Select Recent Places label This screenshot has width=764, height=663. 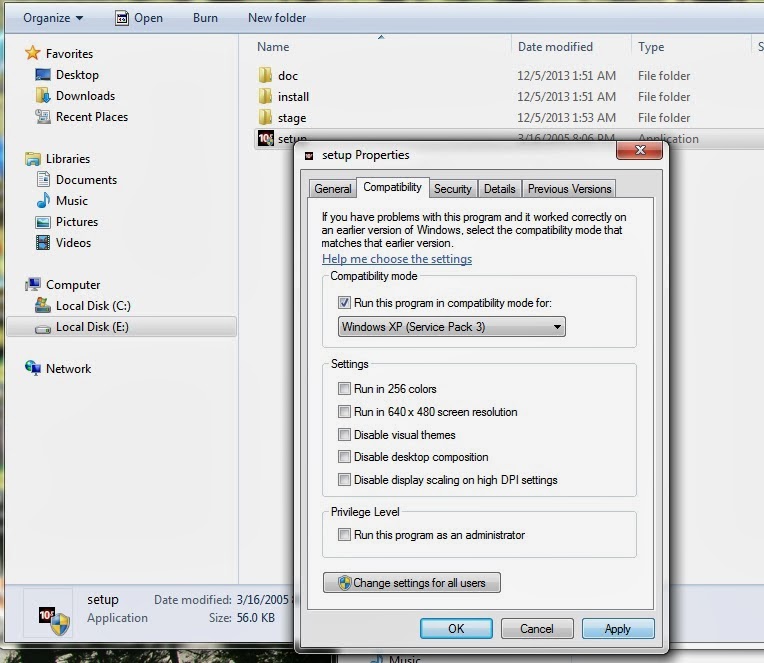pyautogui.click(x=92, y=116)
